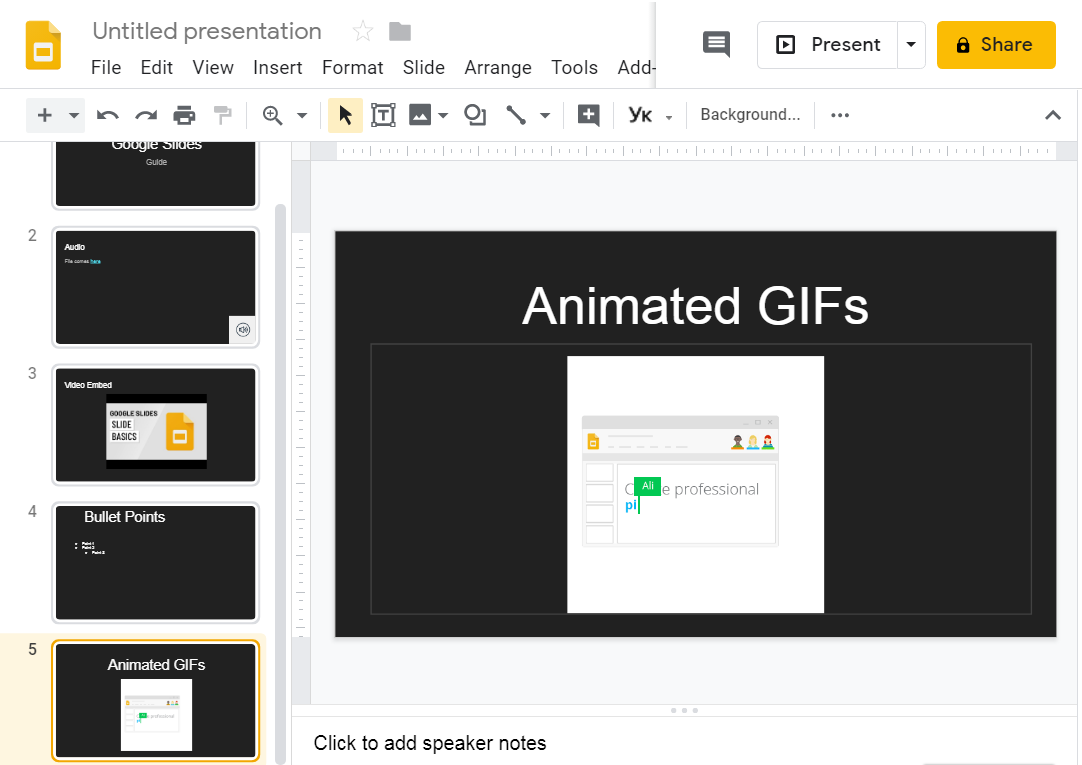
Task: Click the print icon
Action: point(184,115)
